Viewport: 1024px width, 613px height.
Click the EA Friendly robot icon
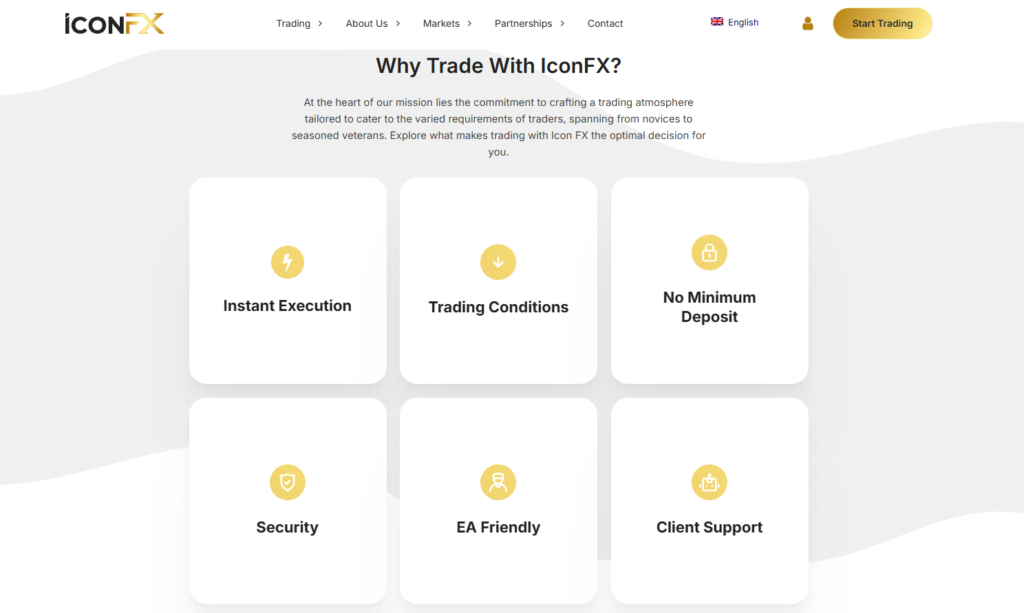click(x=498, y=482)
